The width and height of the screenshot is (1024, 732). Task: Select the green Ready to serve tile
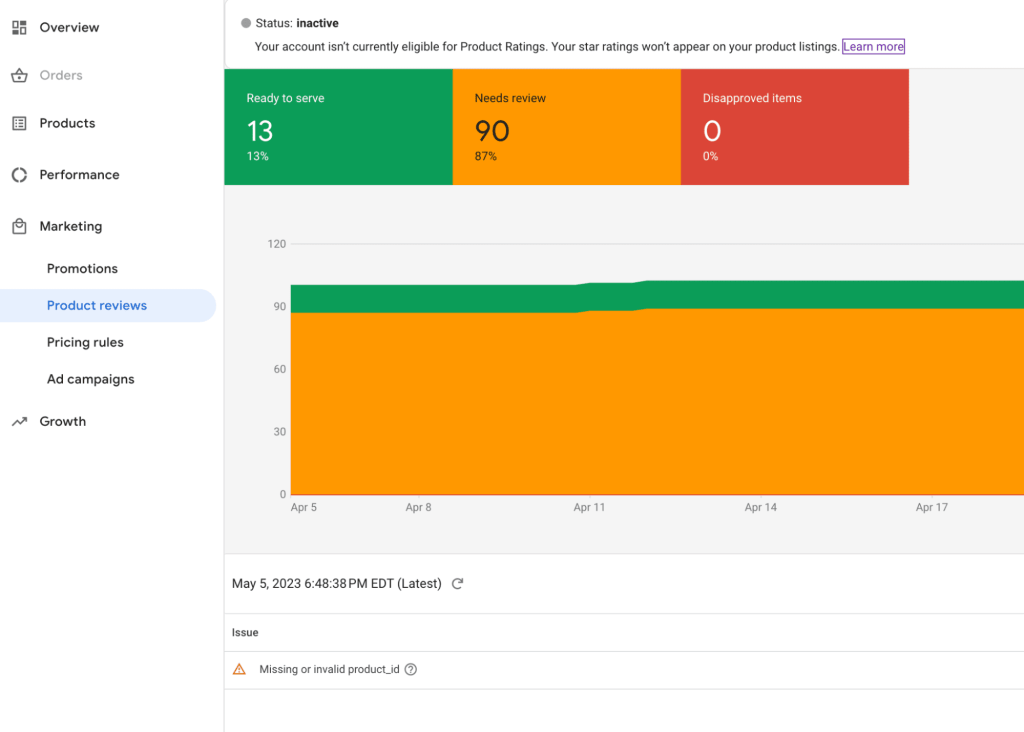point(338,127)
